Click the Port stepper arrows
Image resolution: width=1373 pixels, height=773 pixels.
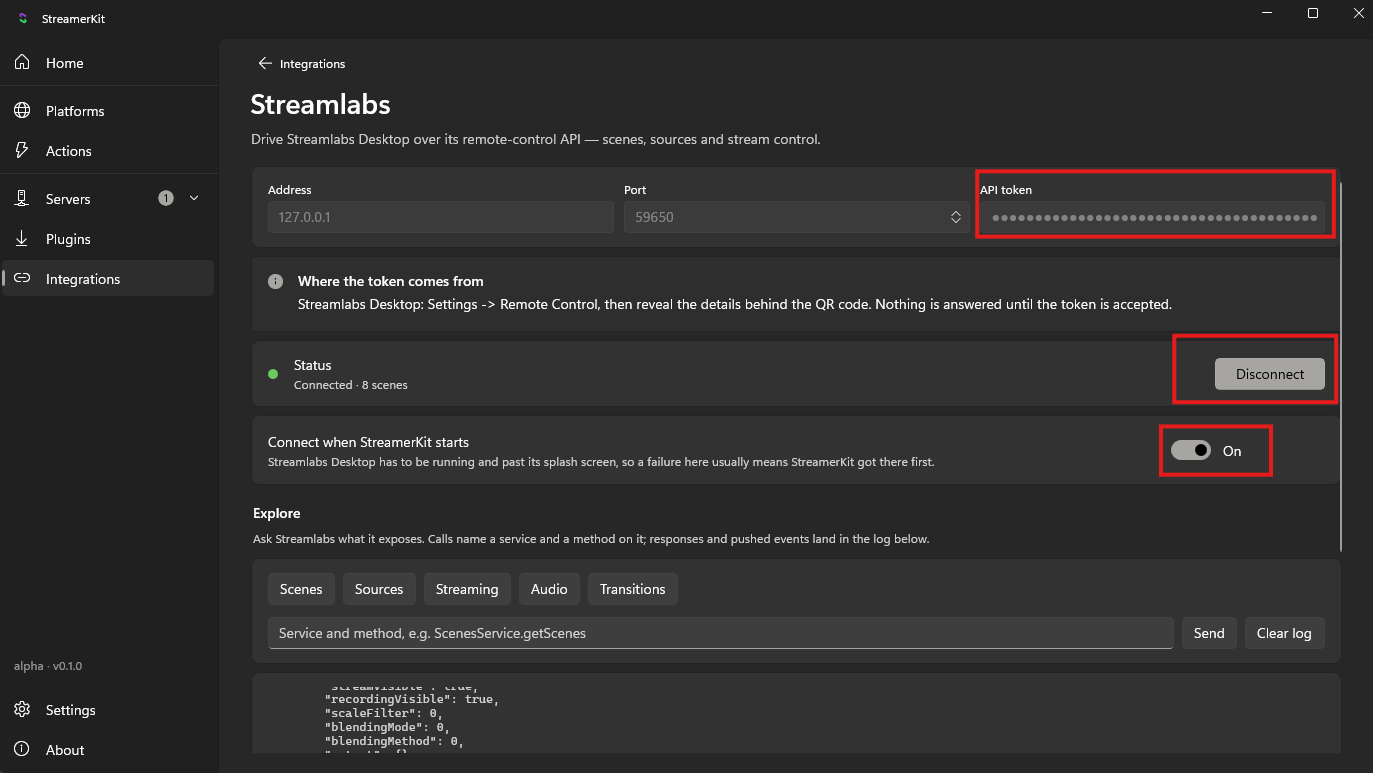tap(957, 216)
